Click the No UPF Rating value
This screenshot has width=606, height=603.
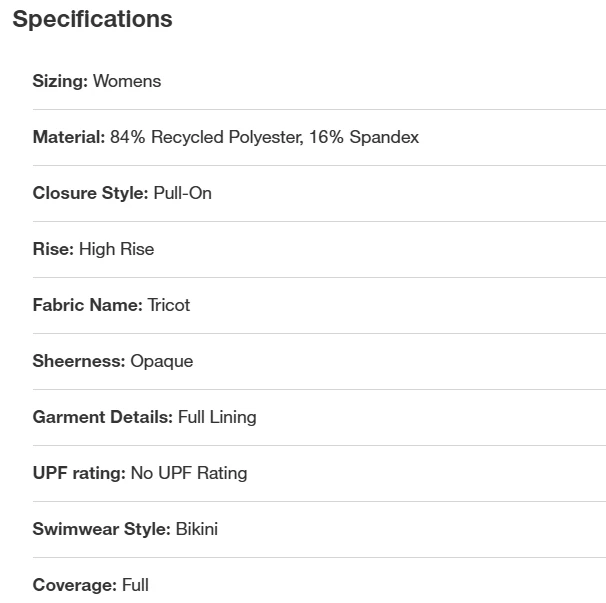[189, 473]
